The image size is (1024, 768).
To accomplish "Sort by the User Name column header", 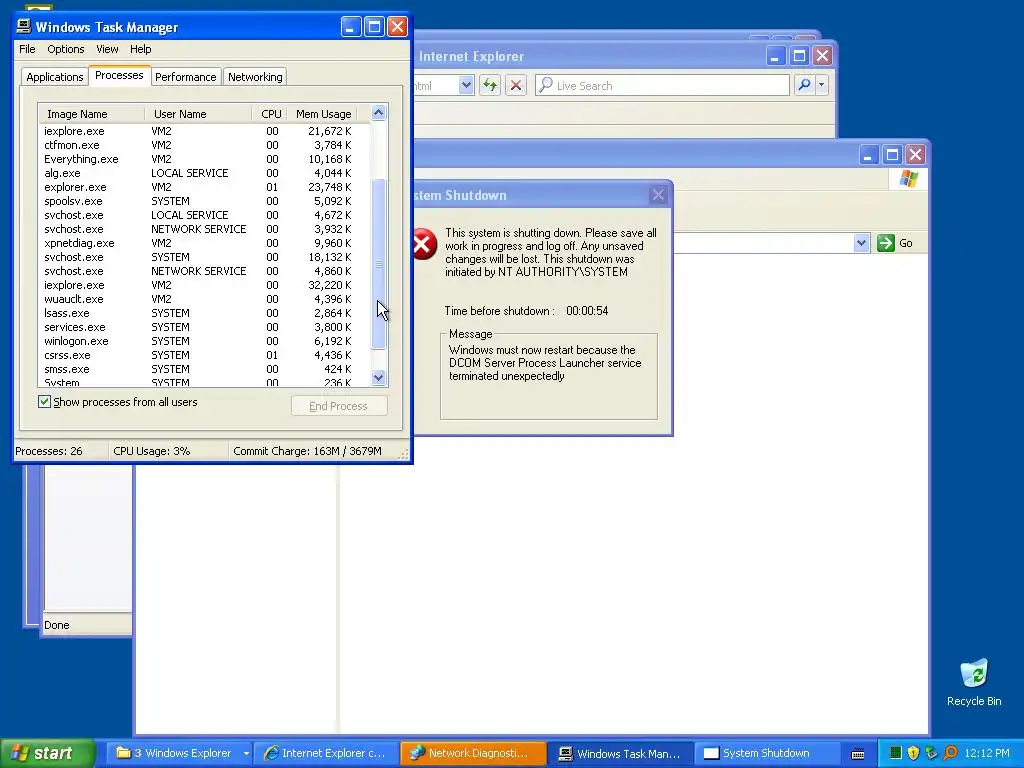I will click(x=198, y=114).
